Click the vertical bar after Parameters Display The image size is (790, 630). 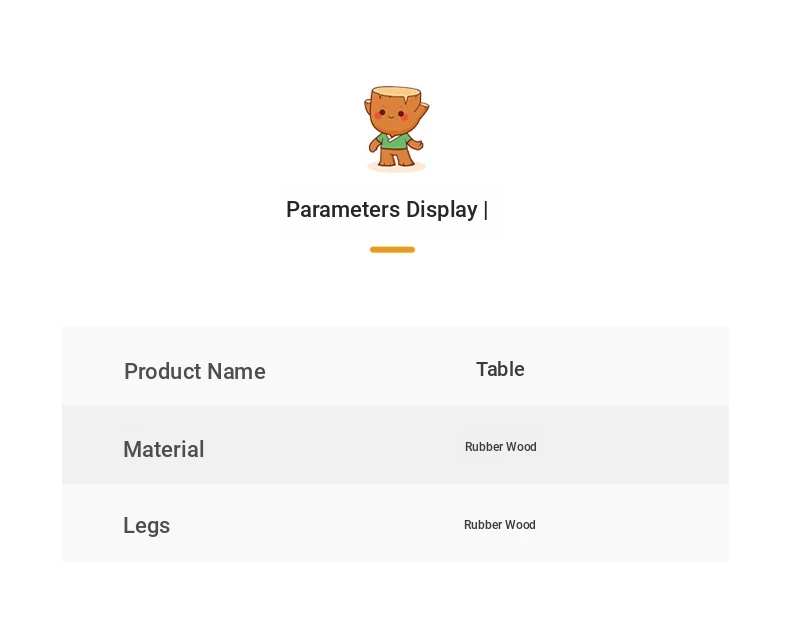[486, 210]
